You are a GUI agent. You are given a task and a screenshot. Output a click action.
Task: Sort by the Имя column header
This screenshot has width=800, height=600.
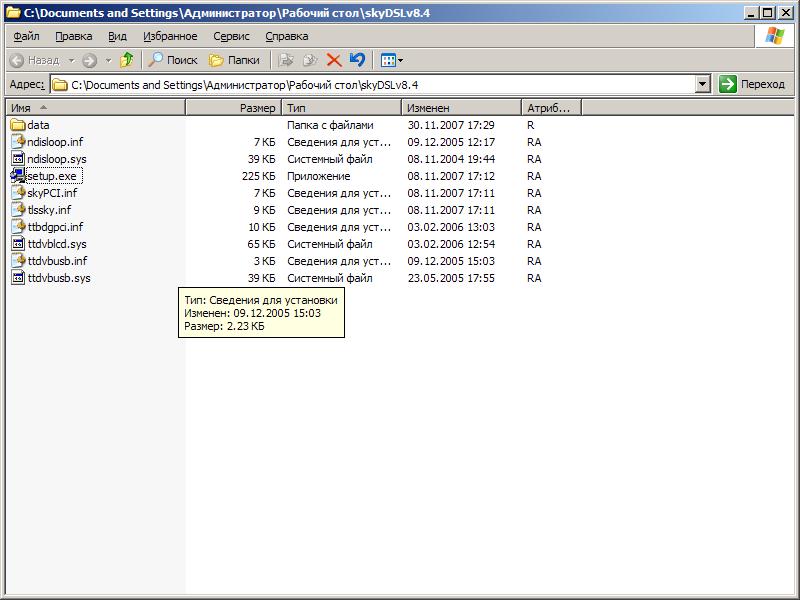pyautogui.click(x=95, y=108)
